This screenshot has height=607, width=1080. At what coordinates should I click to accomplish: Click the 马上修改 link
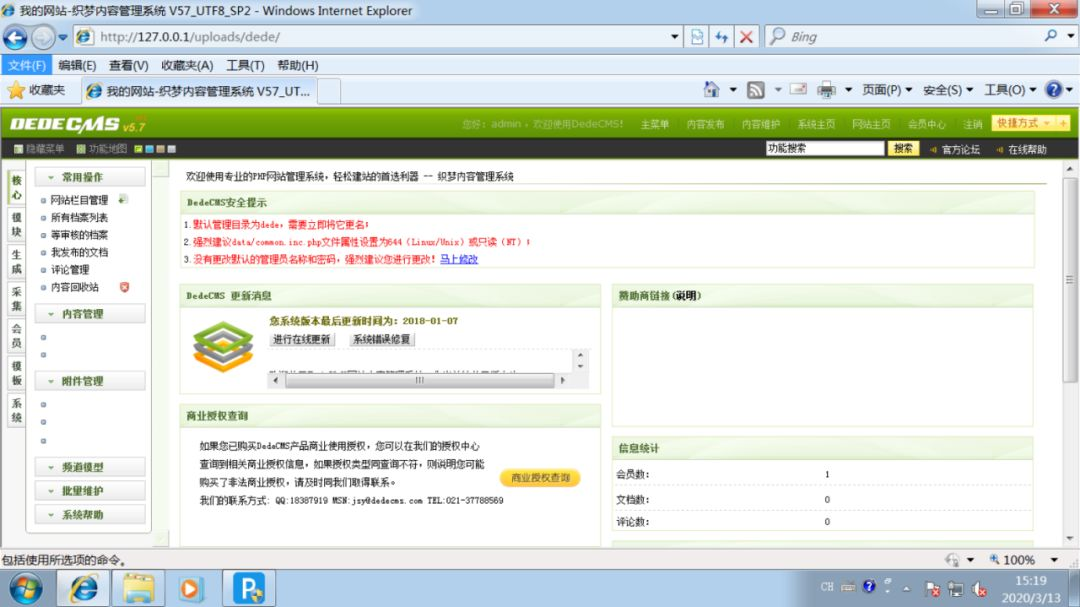click(x=459, y=260)
